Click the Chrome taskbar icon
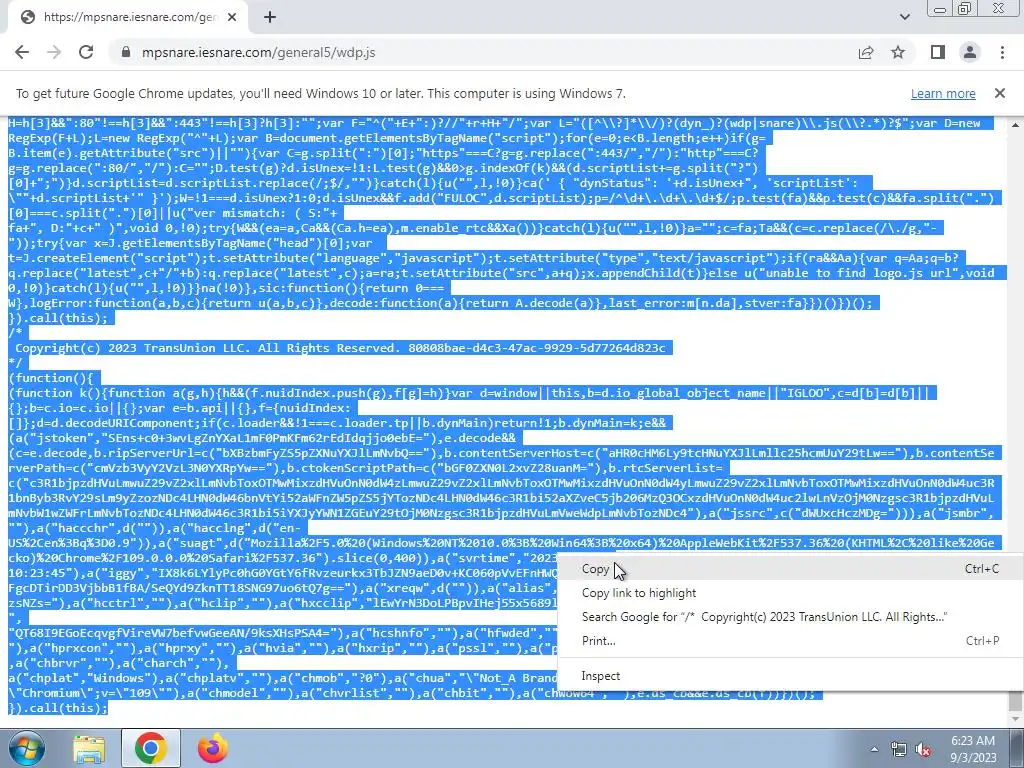The image size is (1024, 768). (x=150, y=748)
